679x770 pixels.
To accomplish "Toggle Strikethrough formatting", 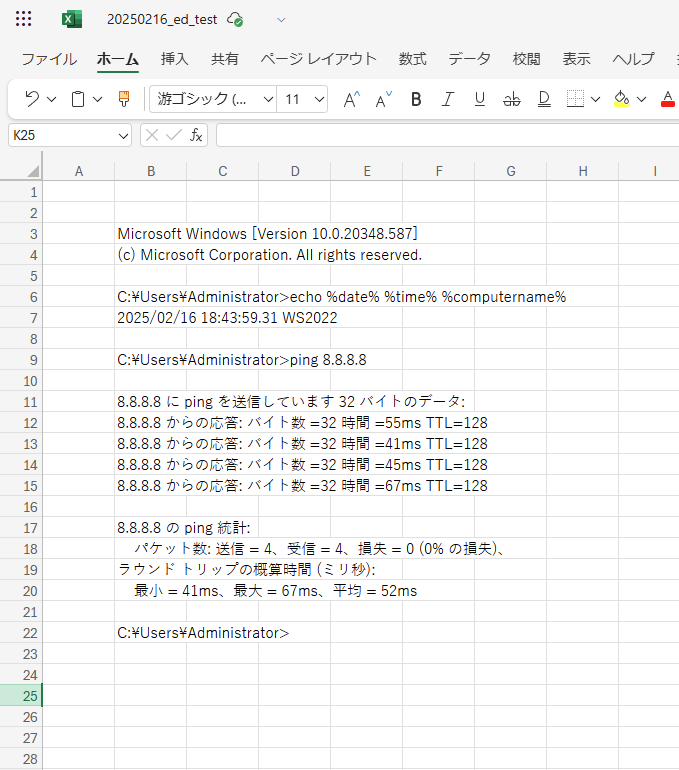I will (x=511, y=99).
